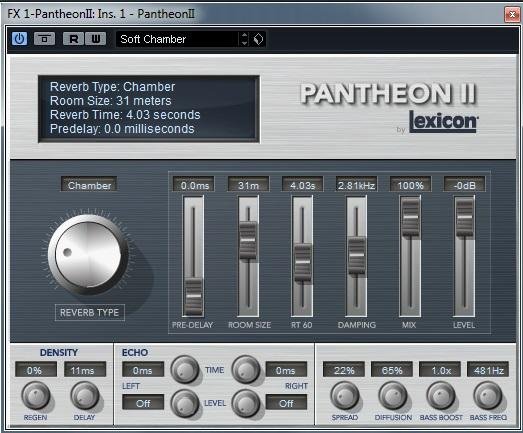Click the 2.81kHz damping value field
Viewport: 523px width, 433px height.
click(x=357, y=185)
